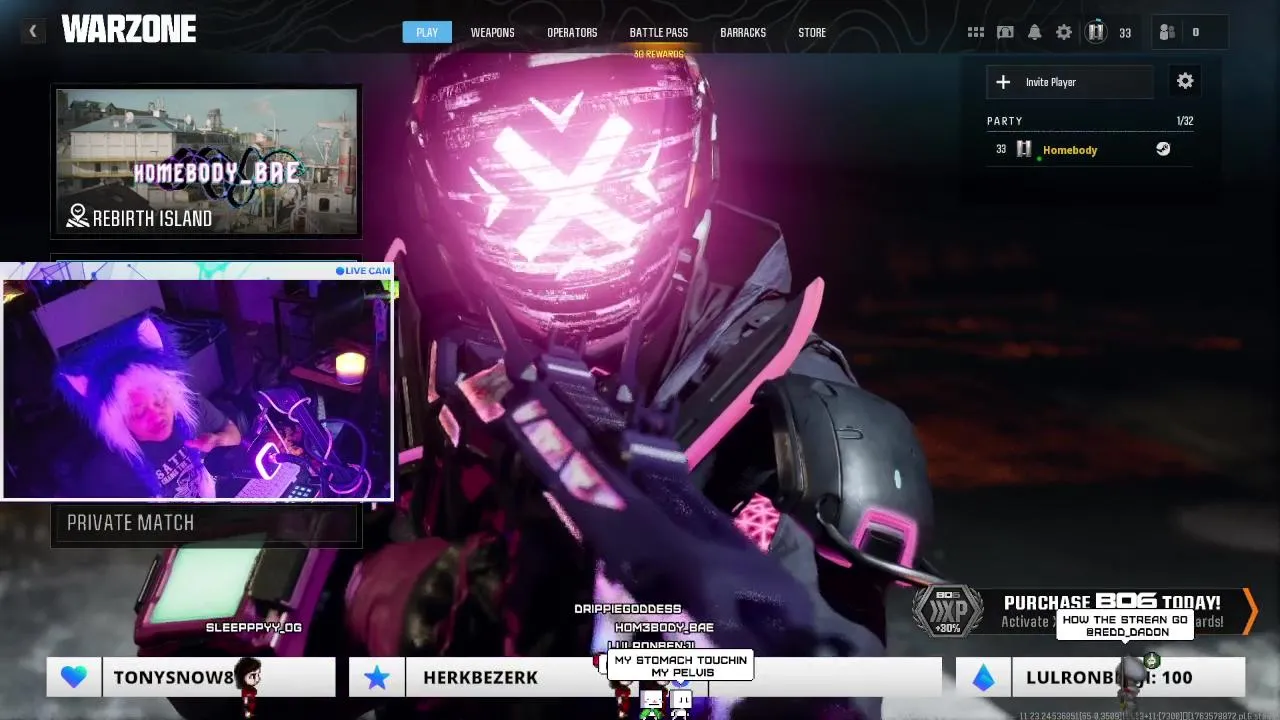Image resolution: width=1280 pixels, height=720 pixels.
Task: Open the Operators tab
Action: click(x=572, y=32)
